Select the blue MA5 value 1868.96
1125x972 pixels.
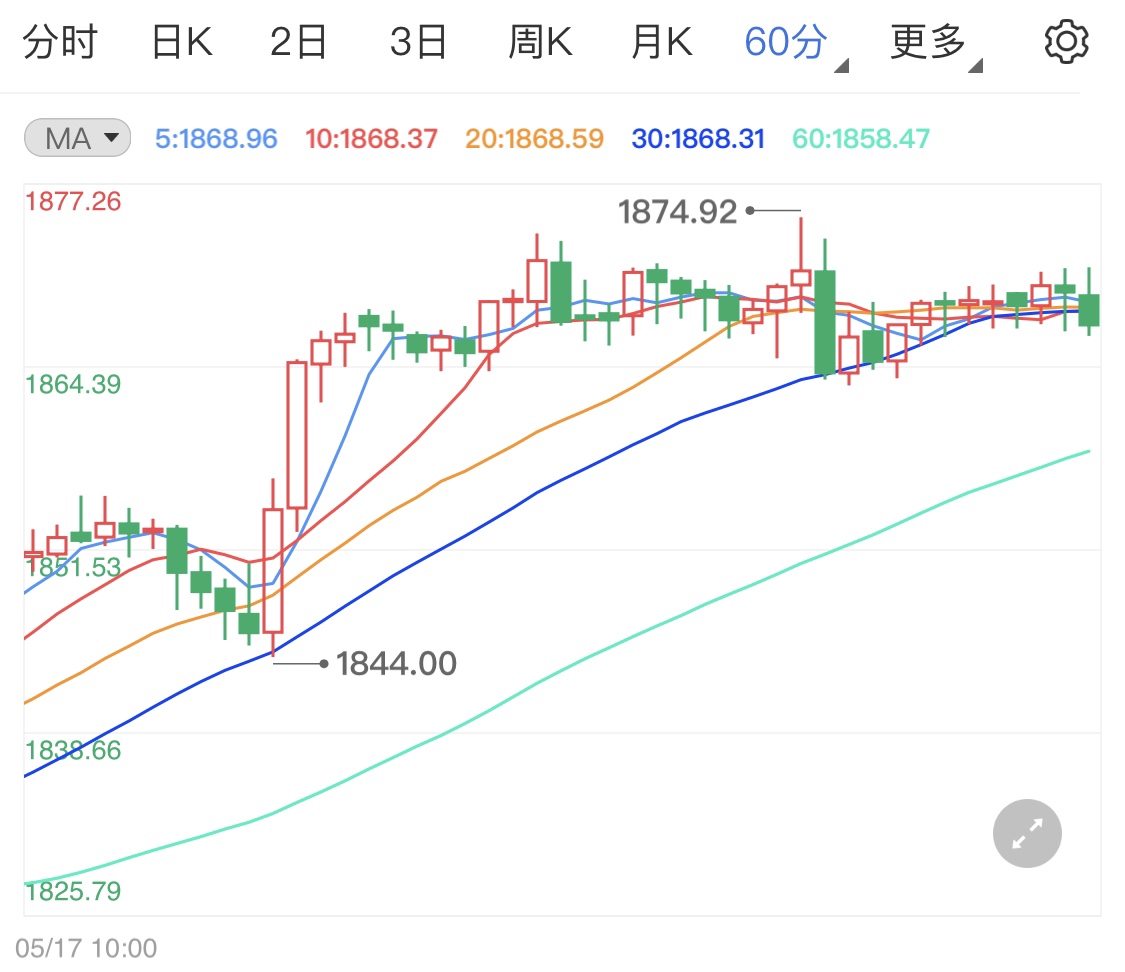[216, 138]
